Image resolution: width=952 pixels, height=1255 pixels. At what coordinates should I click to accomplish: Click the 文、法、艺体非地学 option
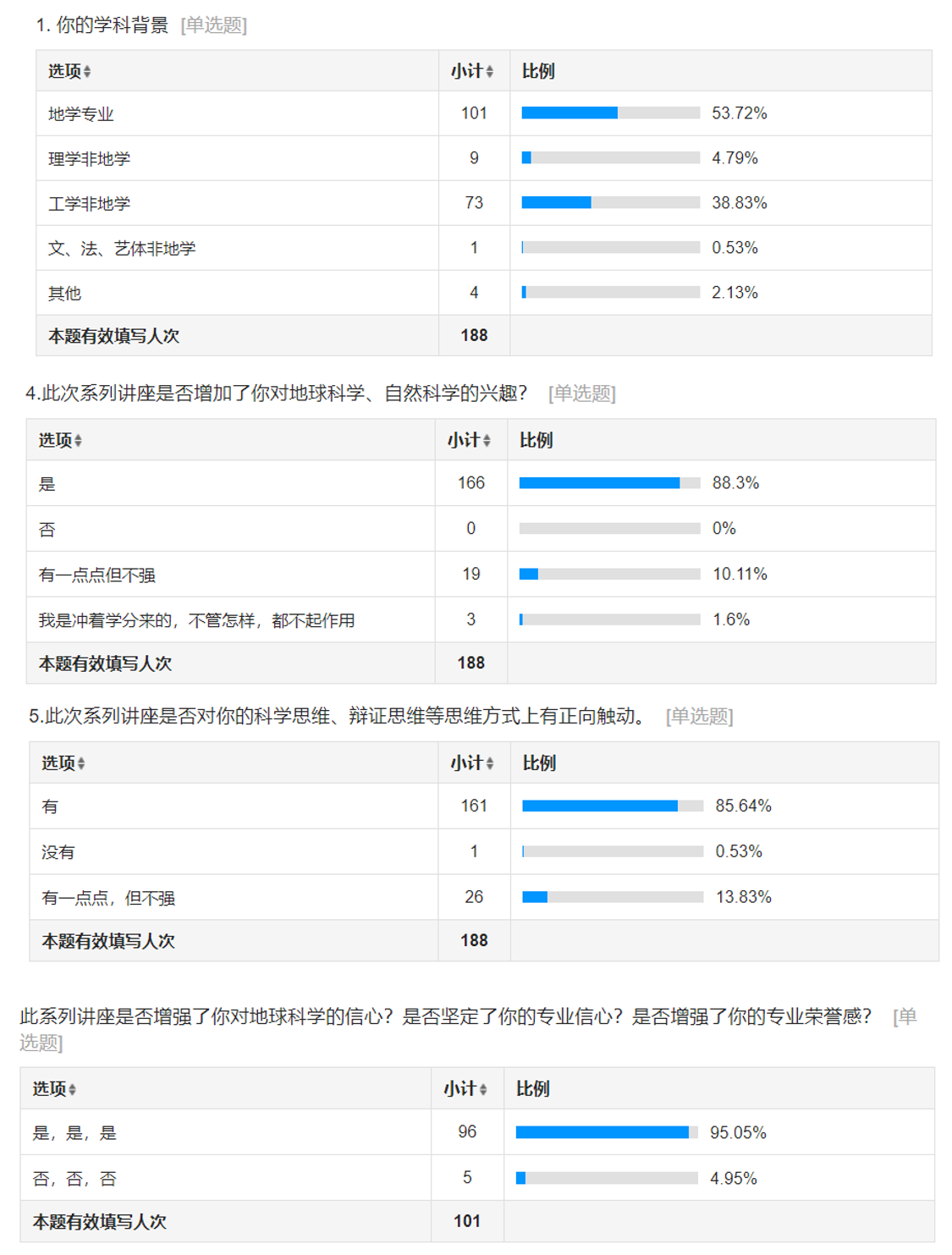122,249
